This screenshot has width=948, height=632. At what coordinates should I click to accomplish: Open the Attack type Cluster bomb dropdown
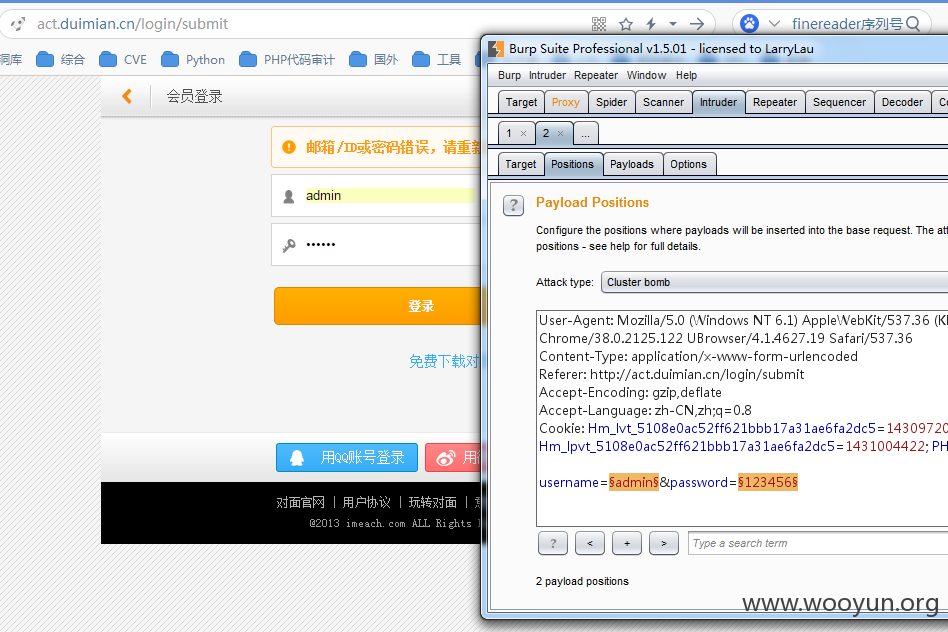point(774,282)
